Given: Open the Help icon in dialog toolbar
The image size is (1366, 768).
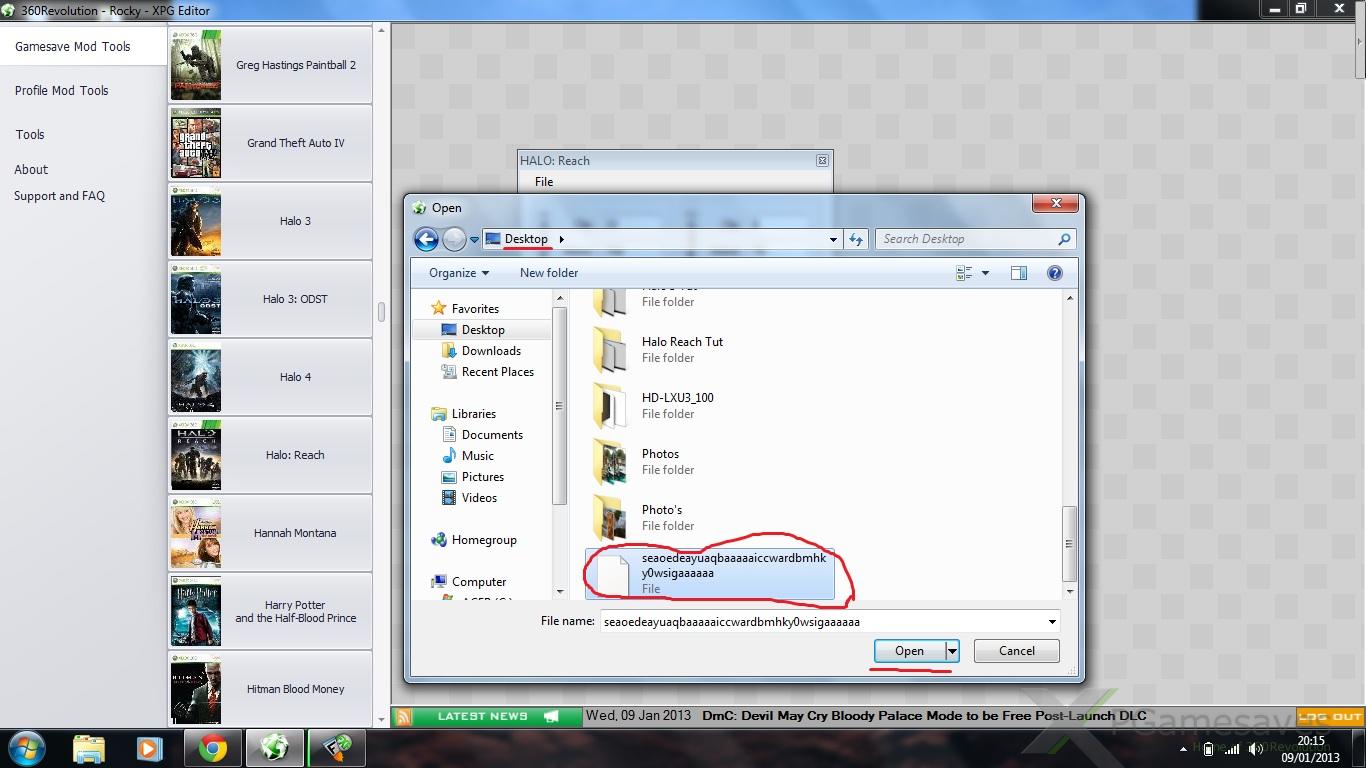Looking at the screenshot, I should click(1054, 273).
